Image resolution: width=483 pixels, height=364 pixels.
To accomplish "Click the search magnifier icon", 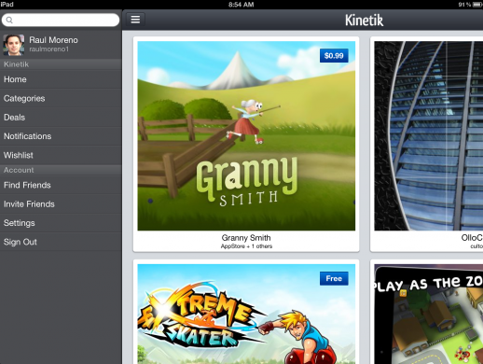I will (9, 20).
